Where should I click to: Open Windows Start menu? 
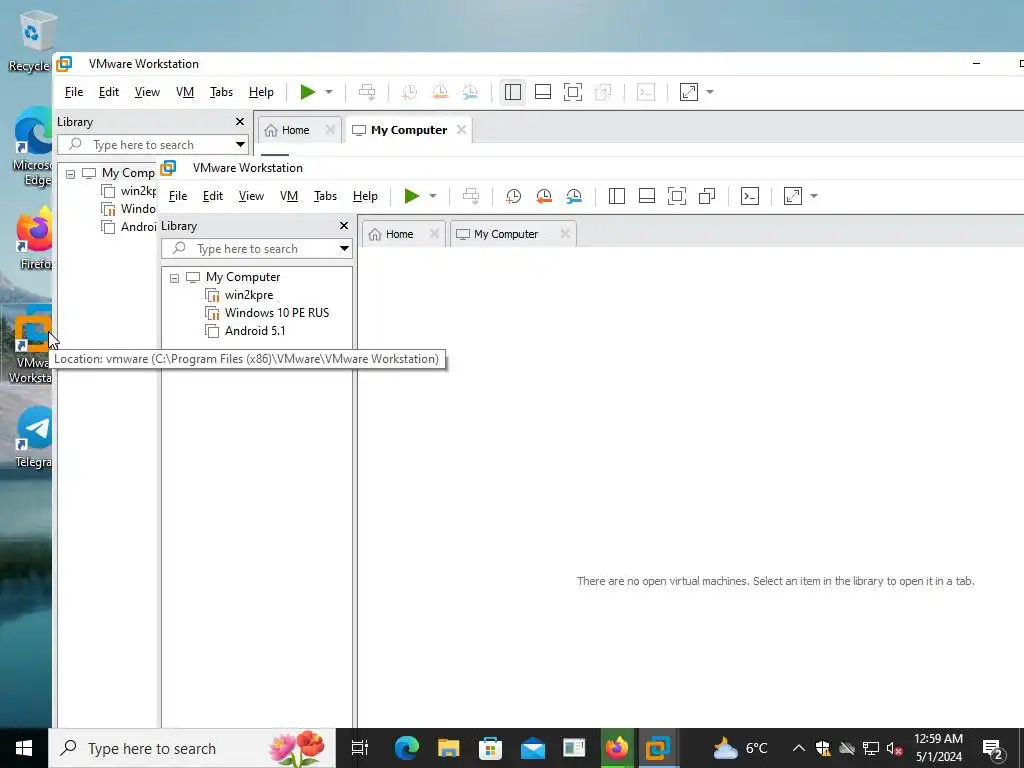[24, 748]
